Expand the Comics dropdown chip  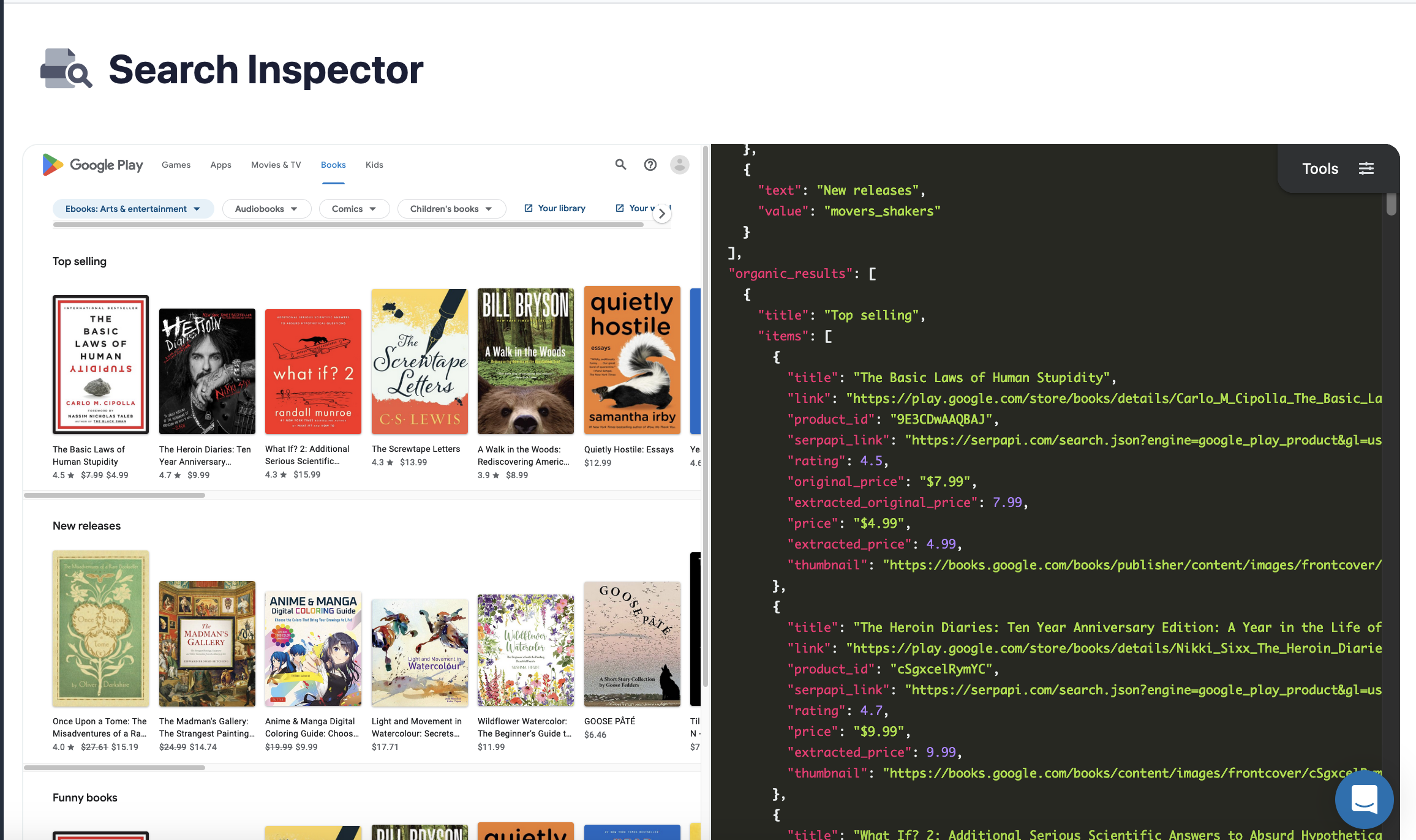tap(354, 209)
